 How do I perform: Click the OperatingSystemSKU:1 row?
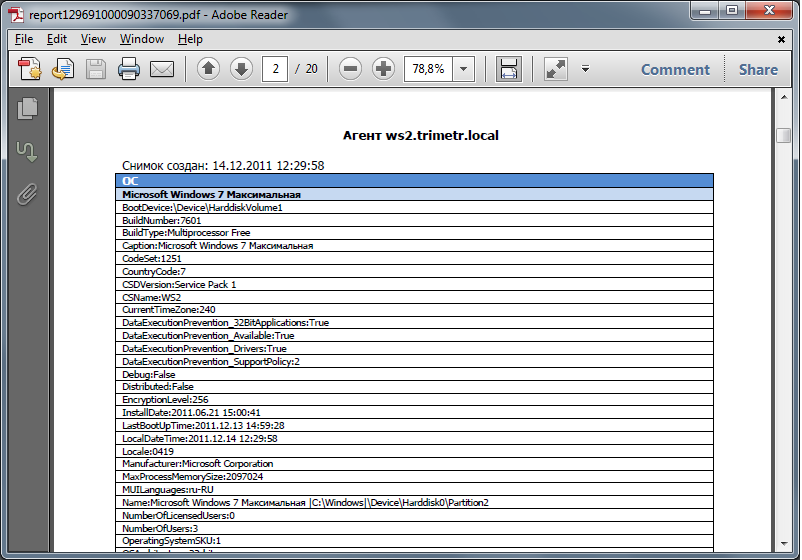414,541
